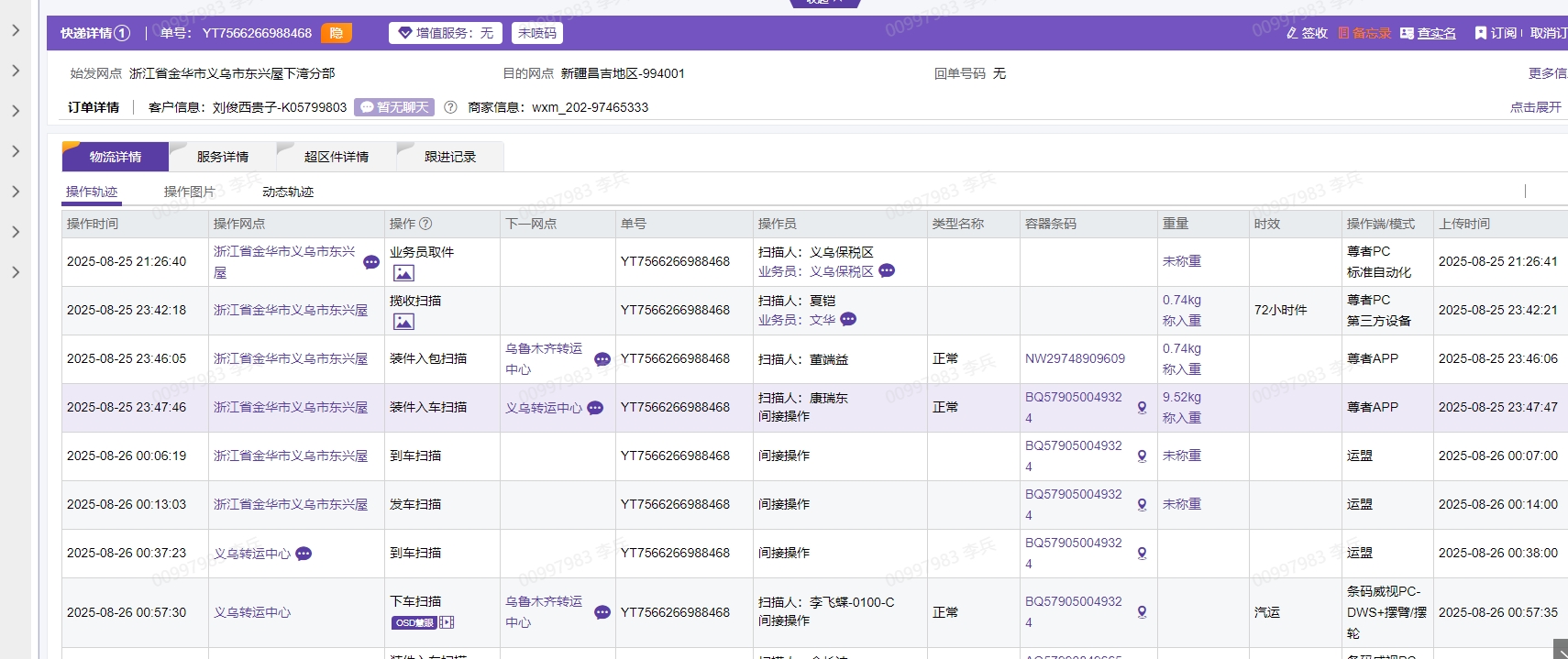Click location pin in 00:13:03 row
This screenshot has height=659, width=1568.
pyautogui.click(x=1142, y=505)
